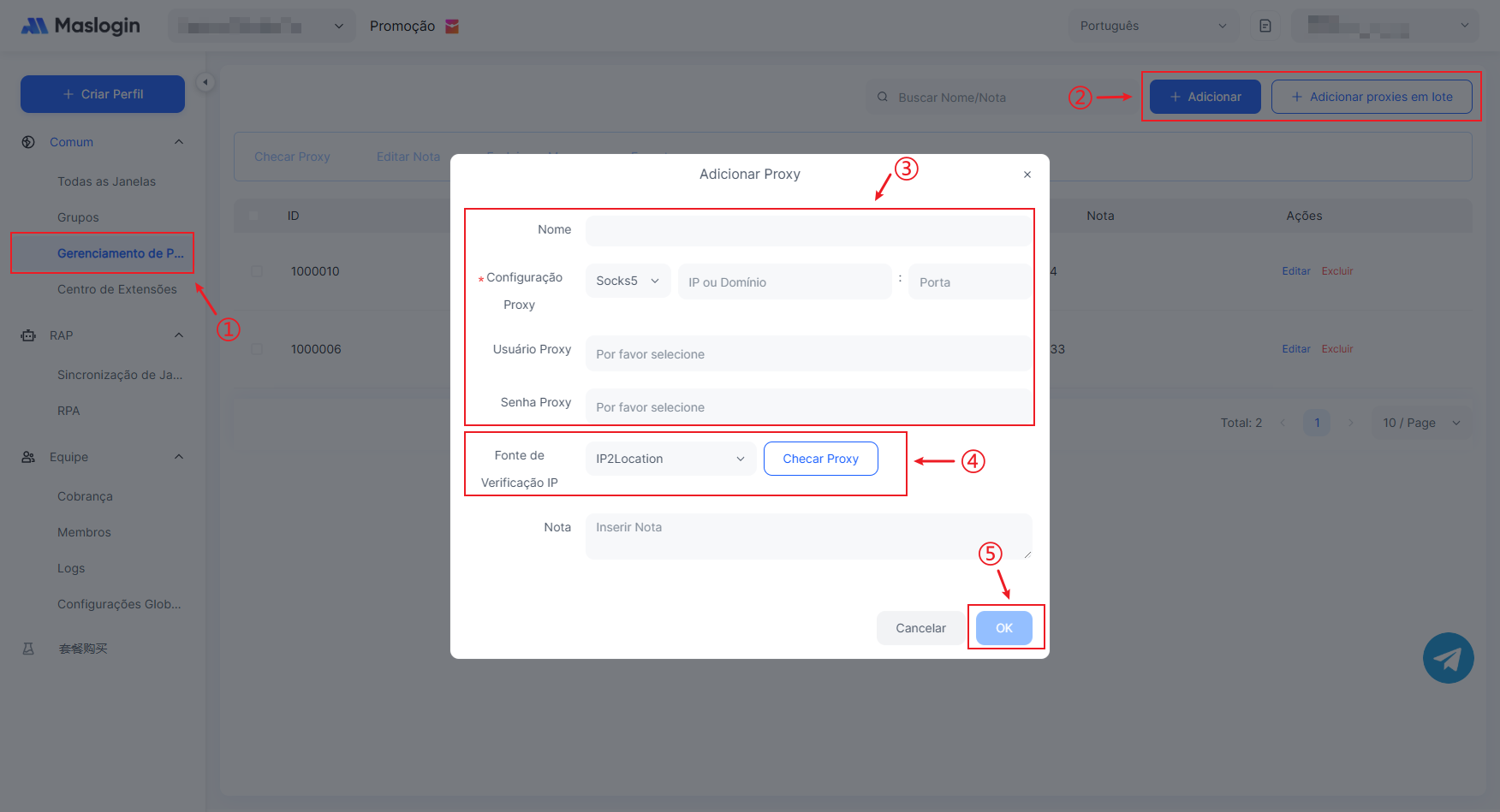Click the IP ou Domínio input field
This screenshot has height=812, width=1500.
[784, 282]
